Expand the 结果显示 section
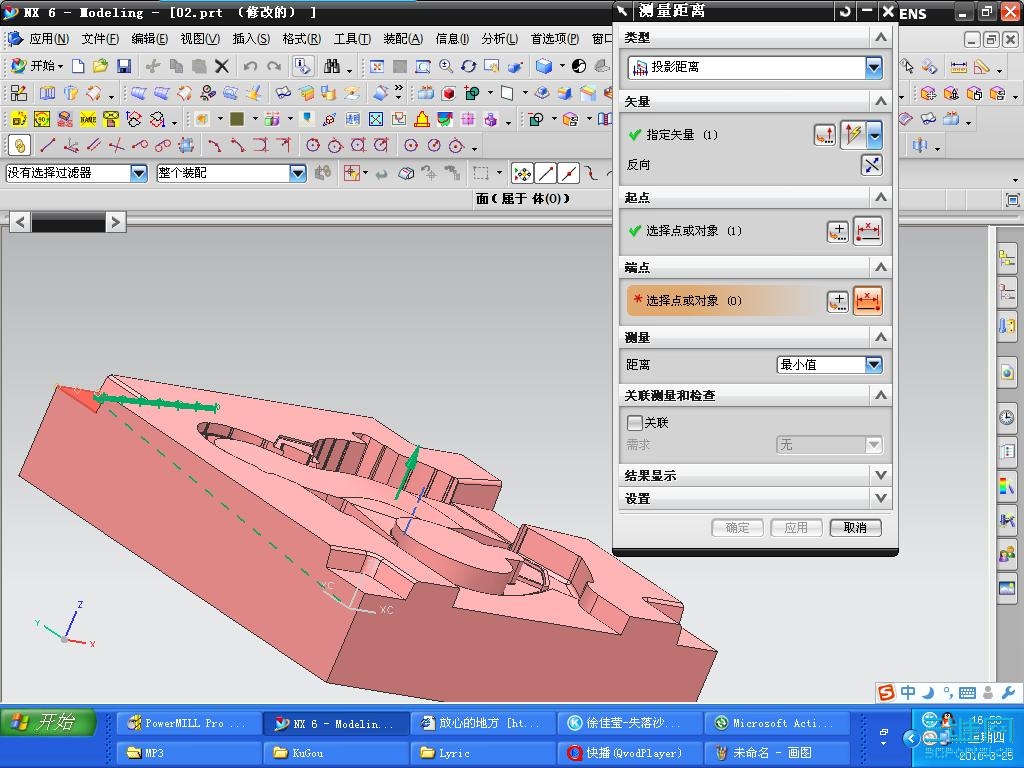The width and height of the screenshot is (1024, 768). [880, 475]
